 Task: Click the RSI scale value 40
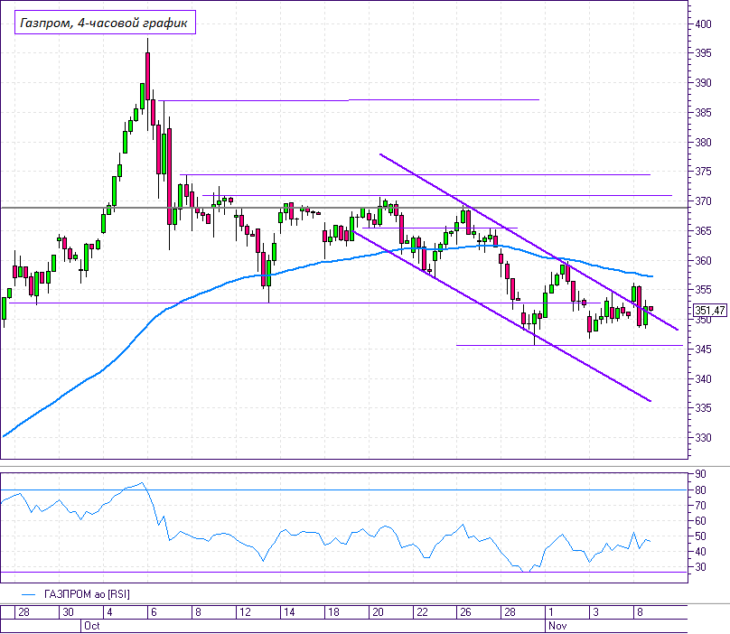[x=700, y=552]
